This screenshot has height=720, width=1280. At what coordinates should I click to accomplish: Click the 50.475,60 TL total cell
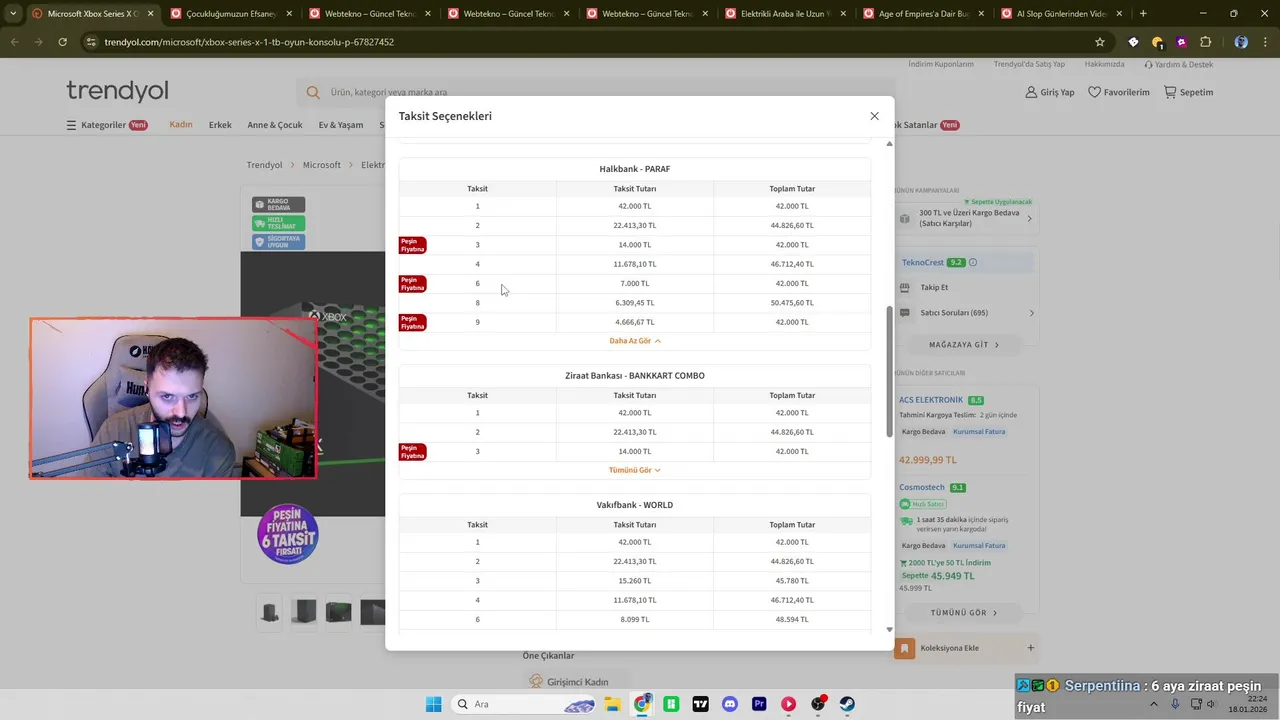pyautogui.click(x=792, y=303)
